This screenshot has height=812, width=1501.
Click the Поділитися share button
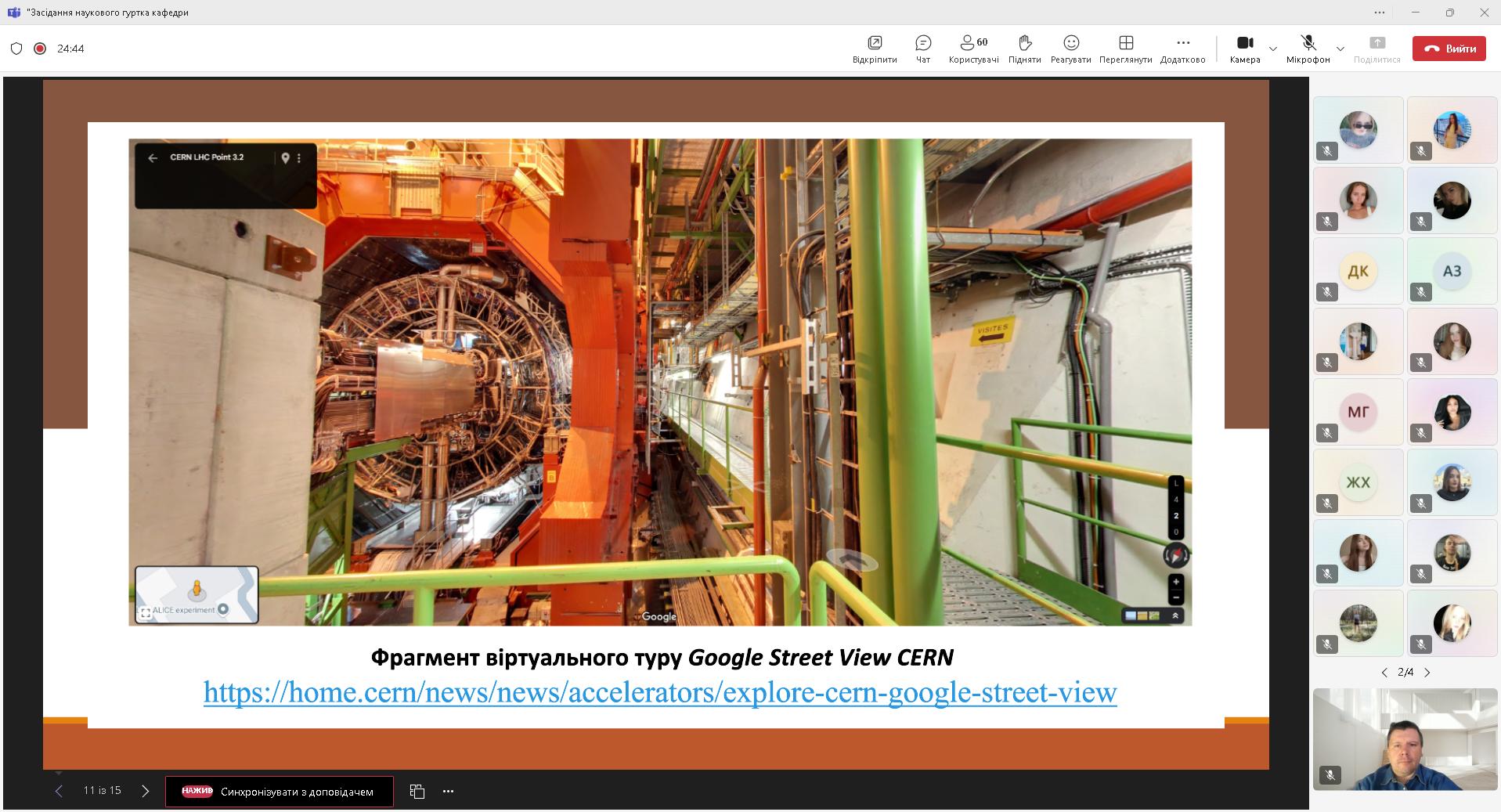pyautogui.click(x=1377, y=49)
